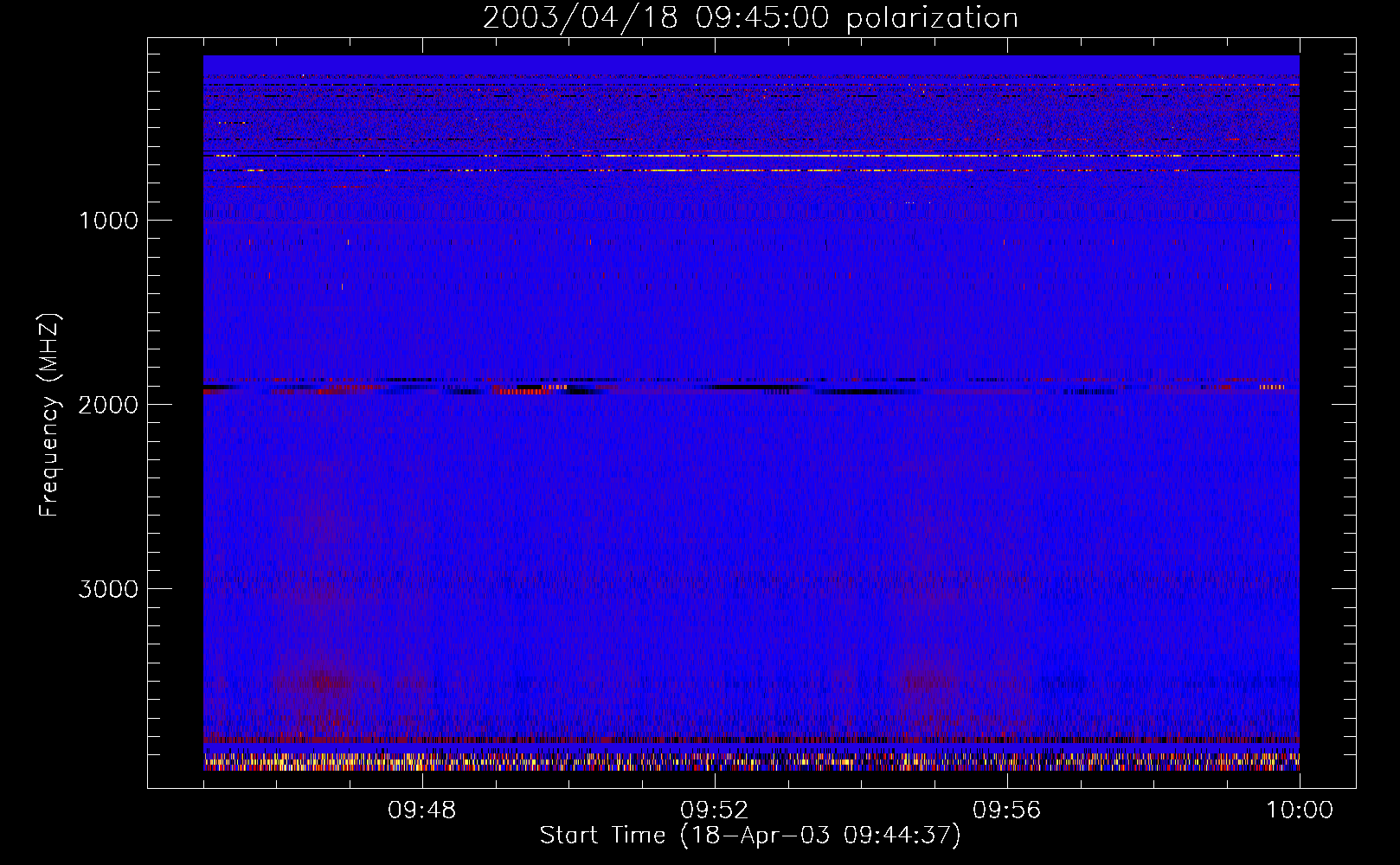Click the '2000' frequency tick label
1400x865 pixels.
pos(108,405)
